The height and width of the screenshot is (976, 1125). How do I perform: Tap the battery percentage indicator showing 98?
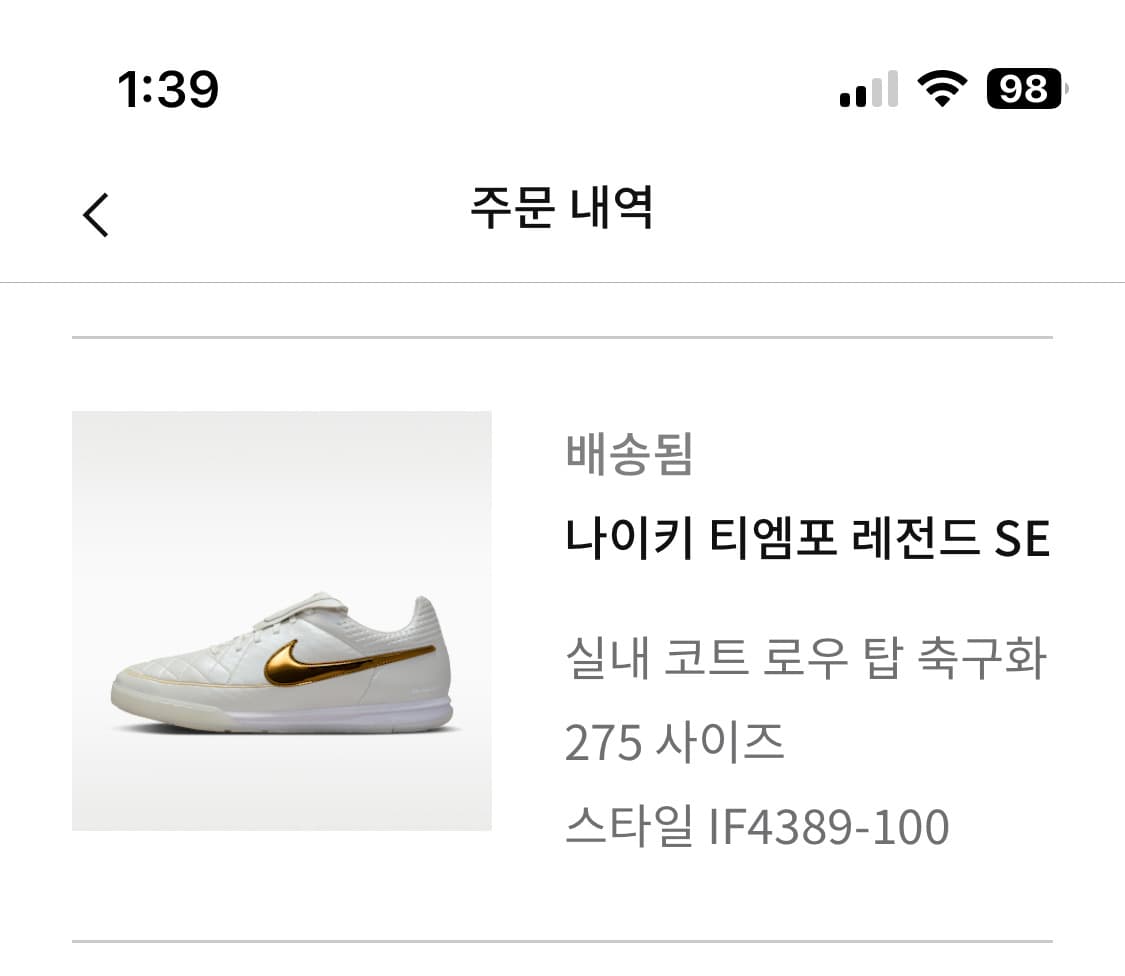click(x=1023, y=90)
